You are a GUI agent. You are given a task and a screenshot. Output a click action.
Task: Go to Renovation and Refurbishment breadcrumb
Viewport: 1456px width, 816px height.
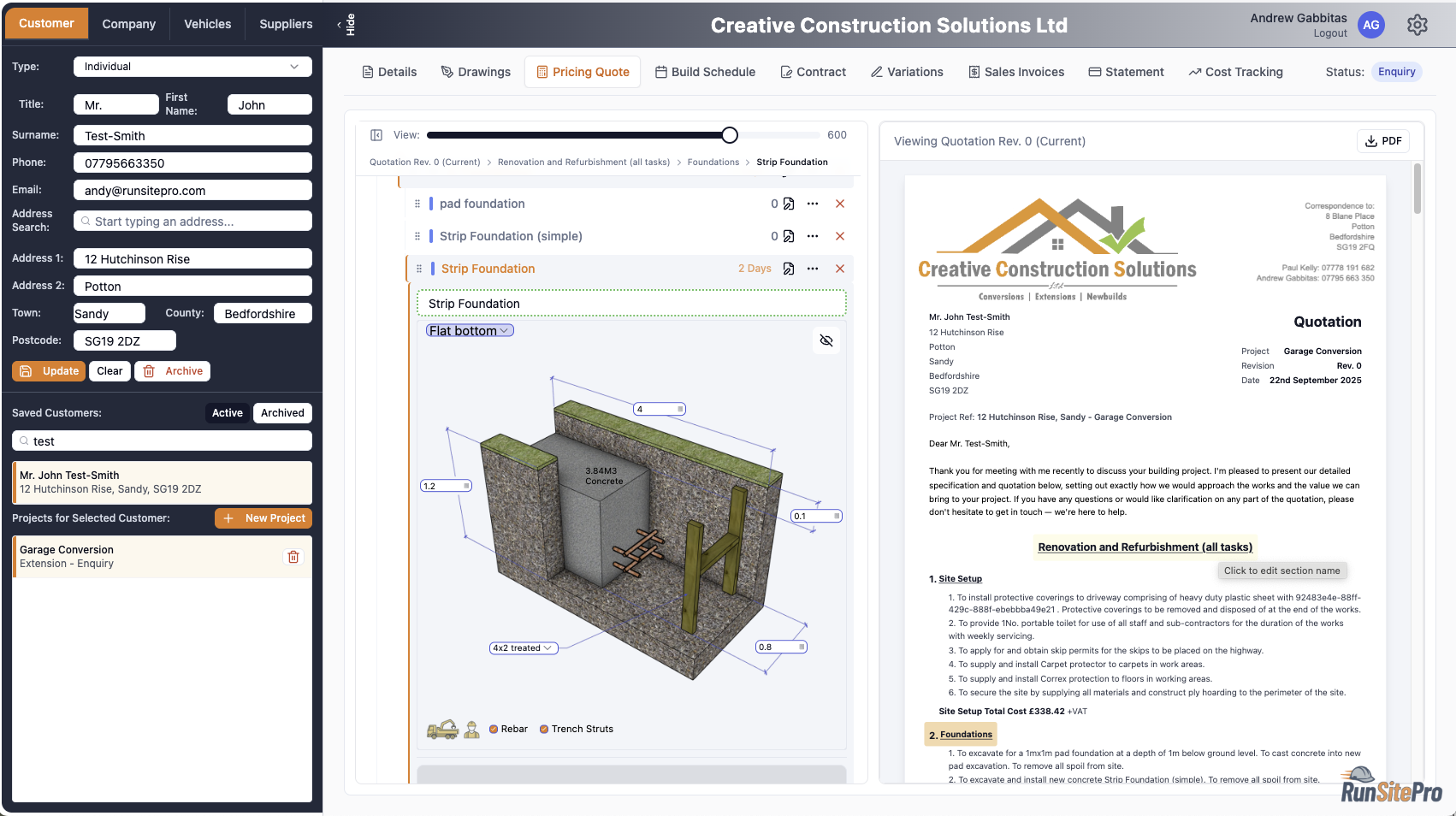point(583,163)
